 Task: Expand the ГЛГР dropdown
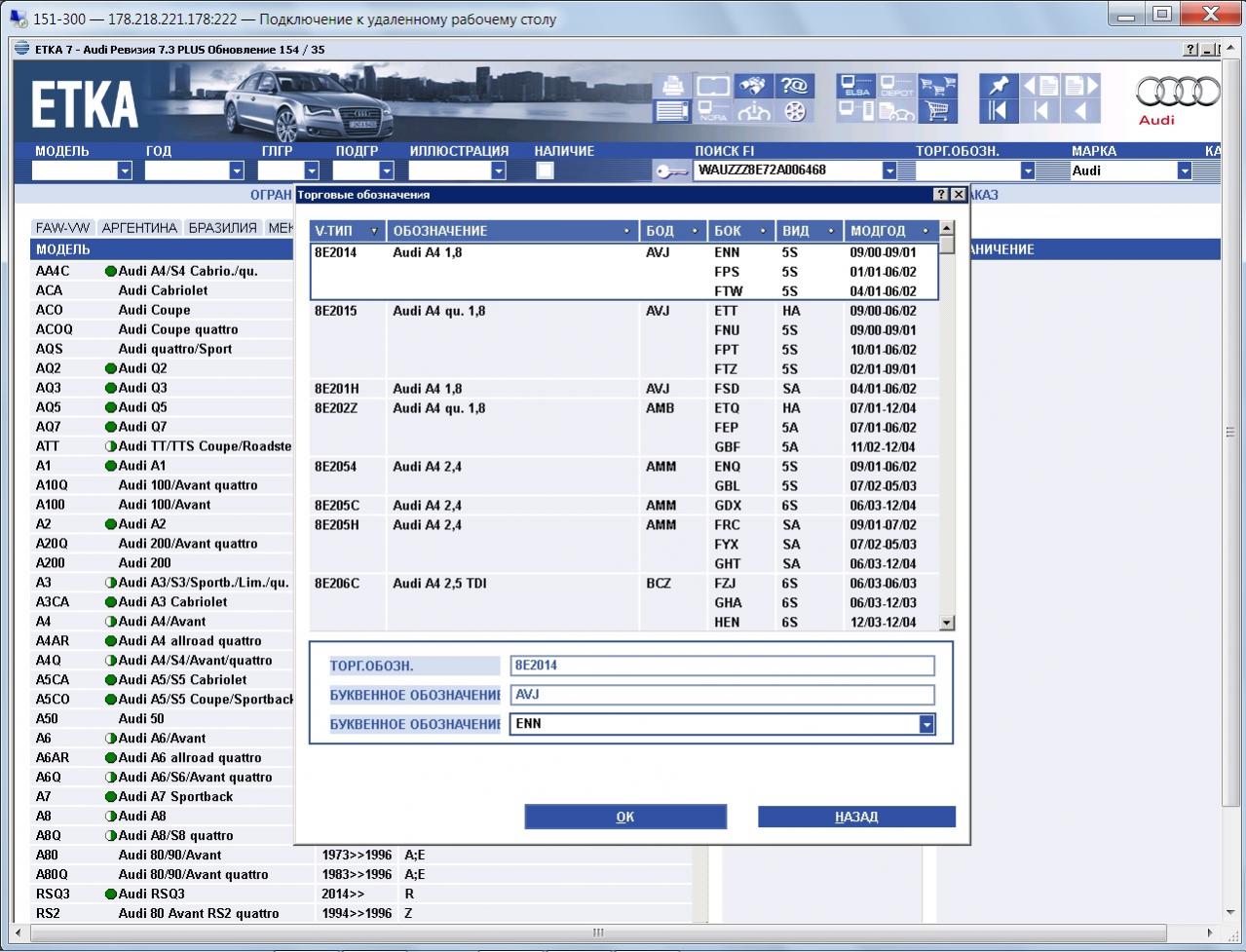pos(312,171)
